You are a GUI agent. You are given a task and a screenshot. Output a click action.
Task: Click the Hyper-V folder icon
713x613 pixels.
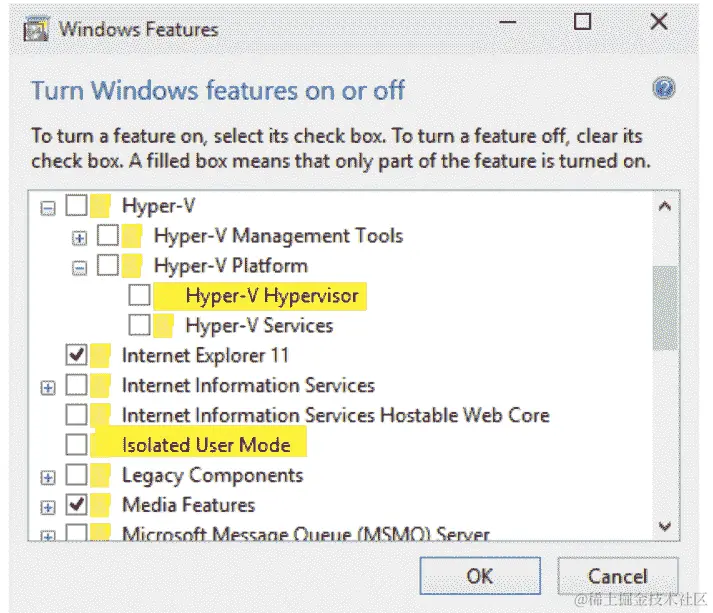[100, 206]
